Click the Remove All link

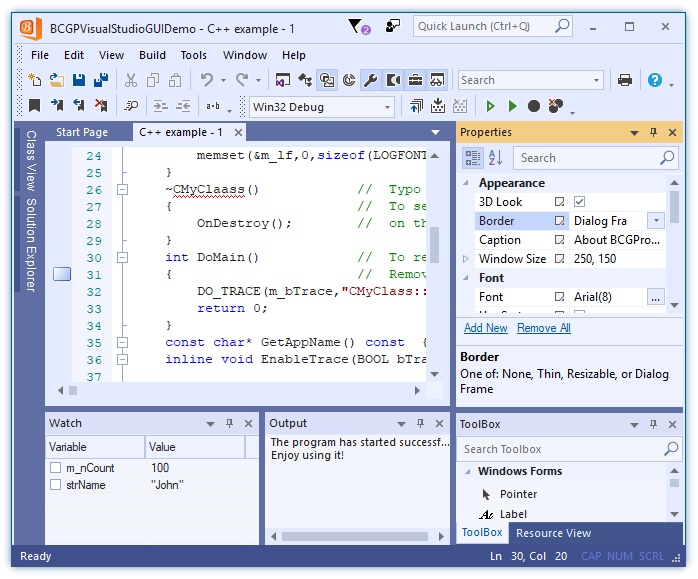coord(544,328)
